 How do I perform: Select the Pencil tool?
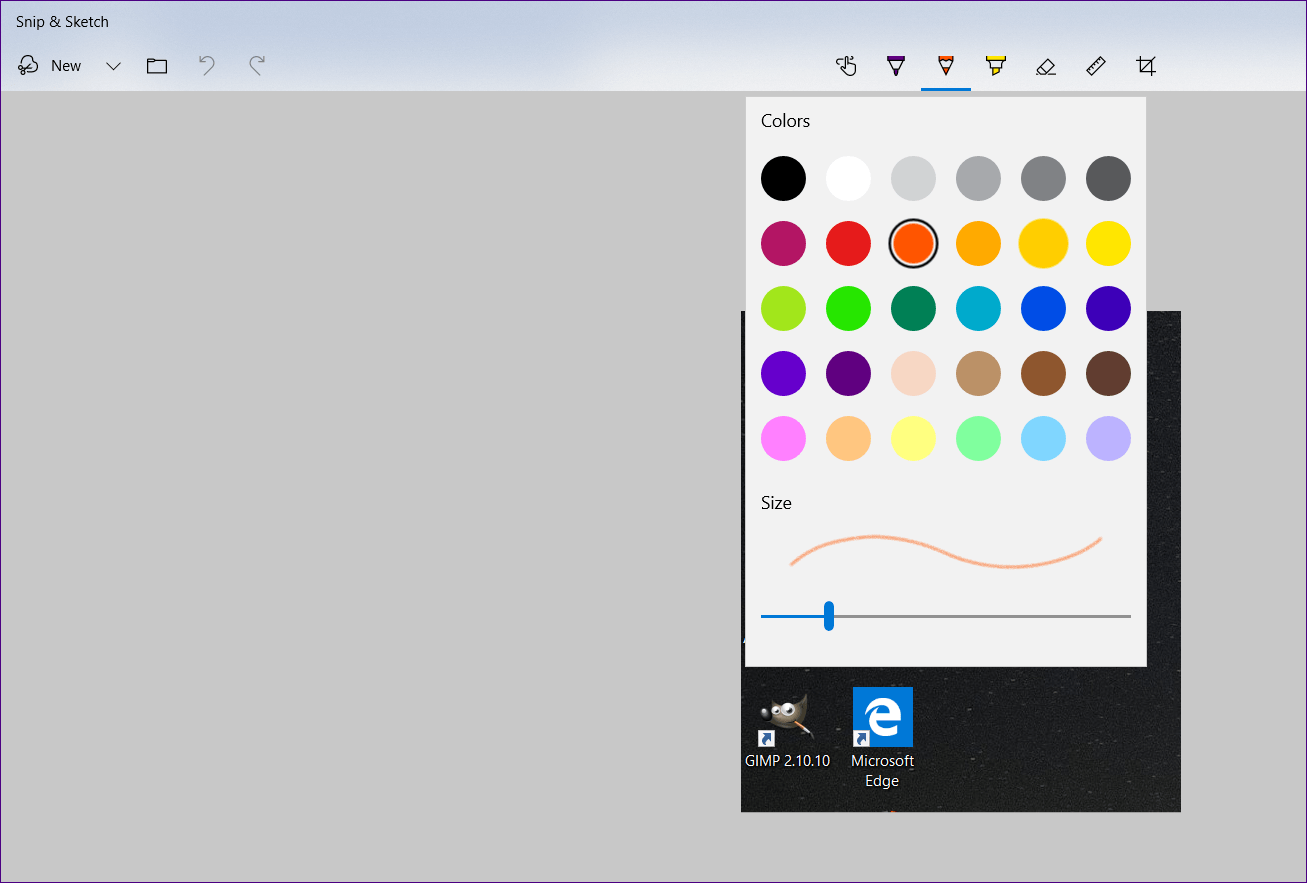click(x=946, y=66)
